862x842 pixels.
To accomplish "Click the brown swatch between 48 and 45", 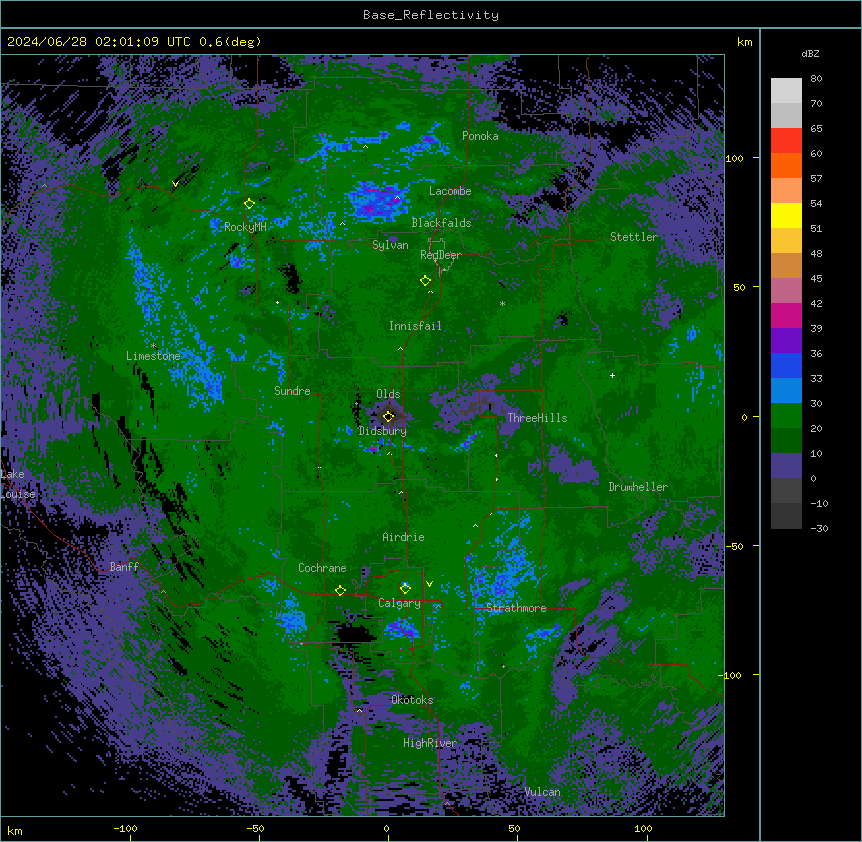I will pyautogui.click(x=786, y=265).
